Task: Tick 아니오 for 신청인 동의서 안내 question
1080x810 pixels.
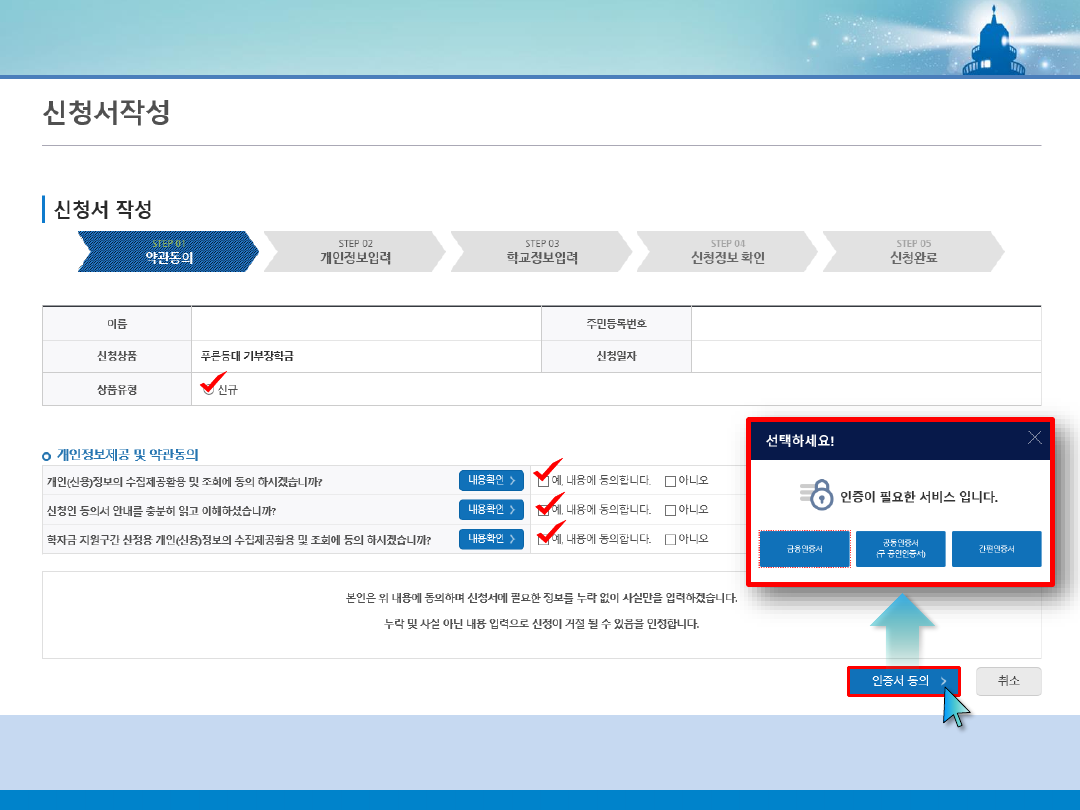Action: click(x=670, y=510)
